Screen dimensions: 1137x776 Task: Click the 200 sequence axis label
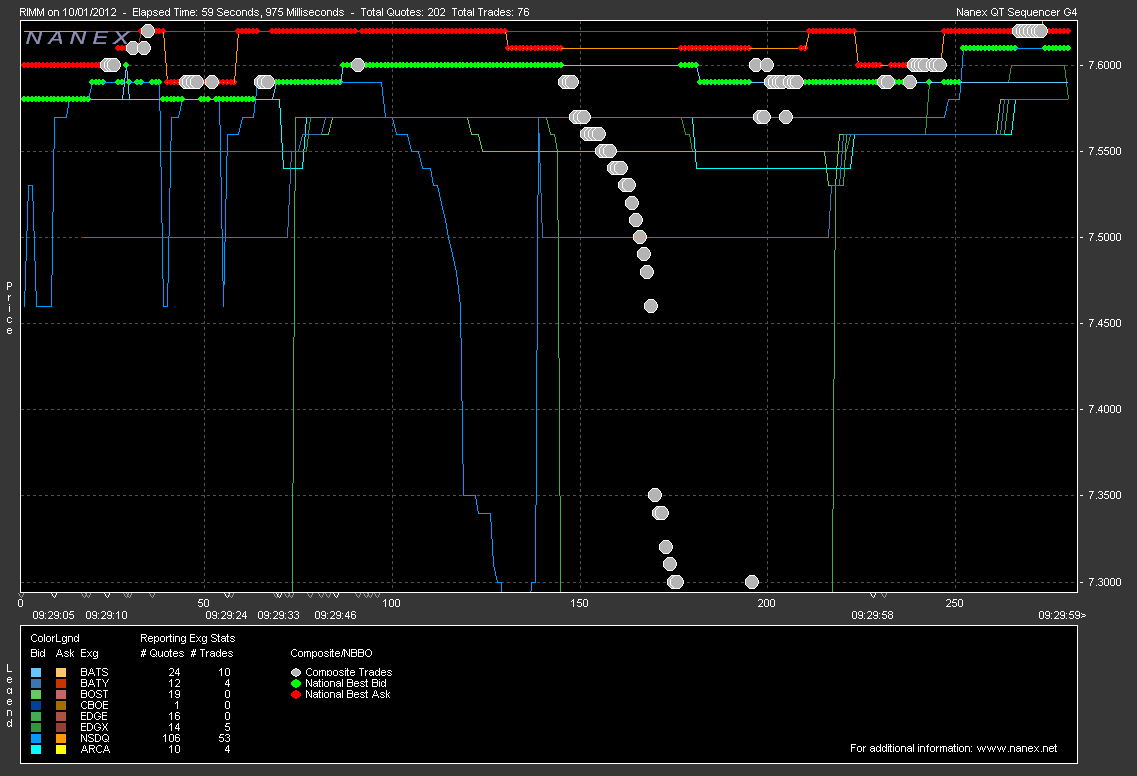[766, 603]
